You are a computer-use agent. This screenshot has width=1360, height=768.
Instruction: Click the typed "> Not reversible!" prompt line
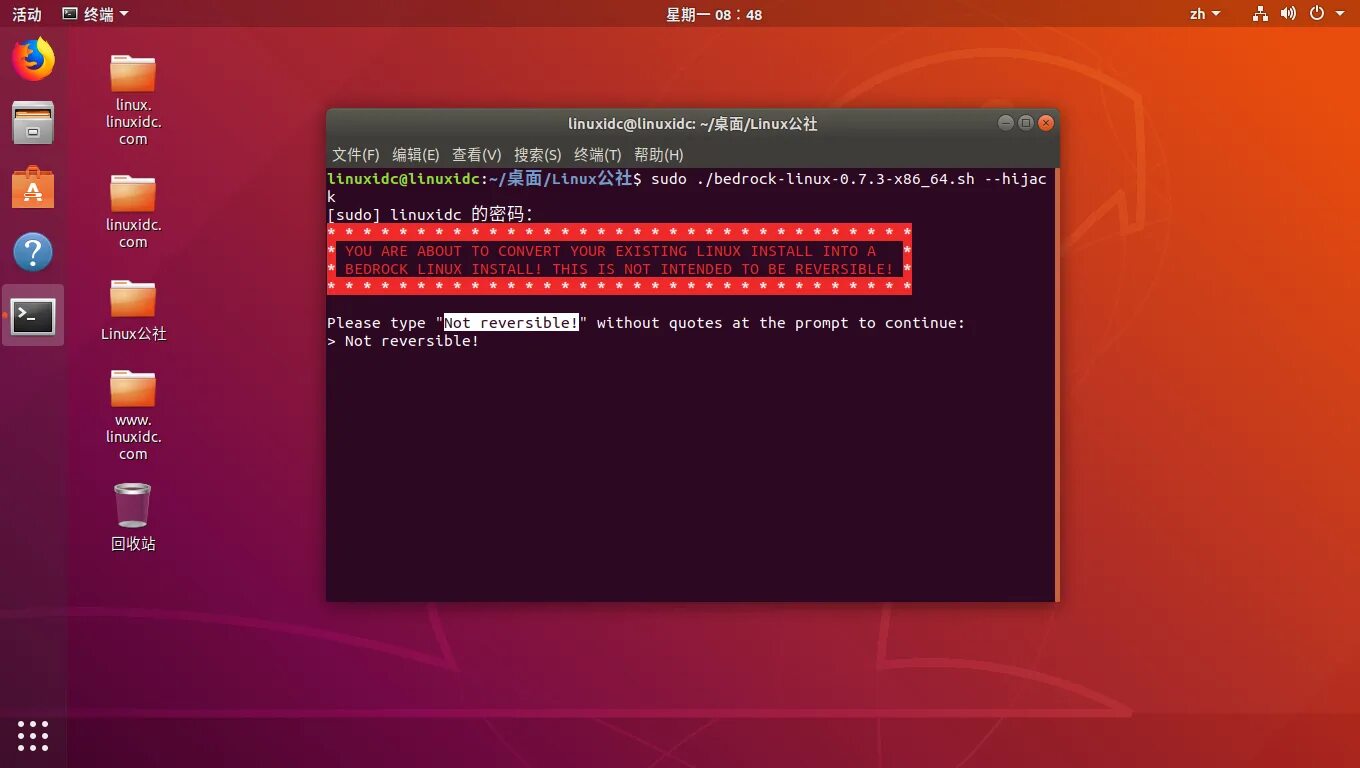point(403,341)
